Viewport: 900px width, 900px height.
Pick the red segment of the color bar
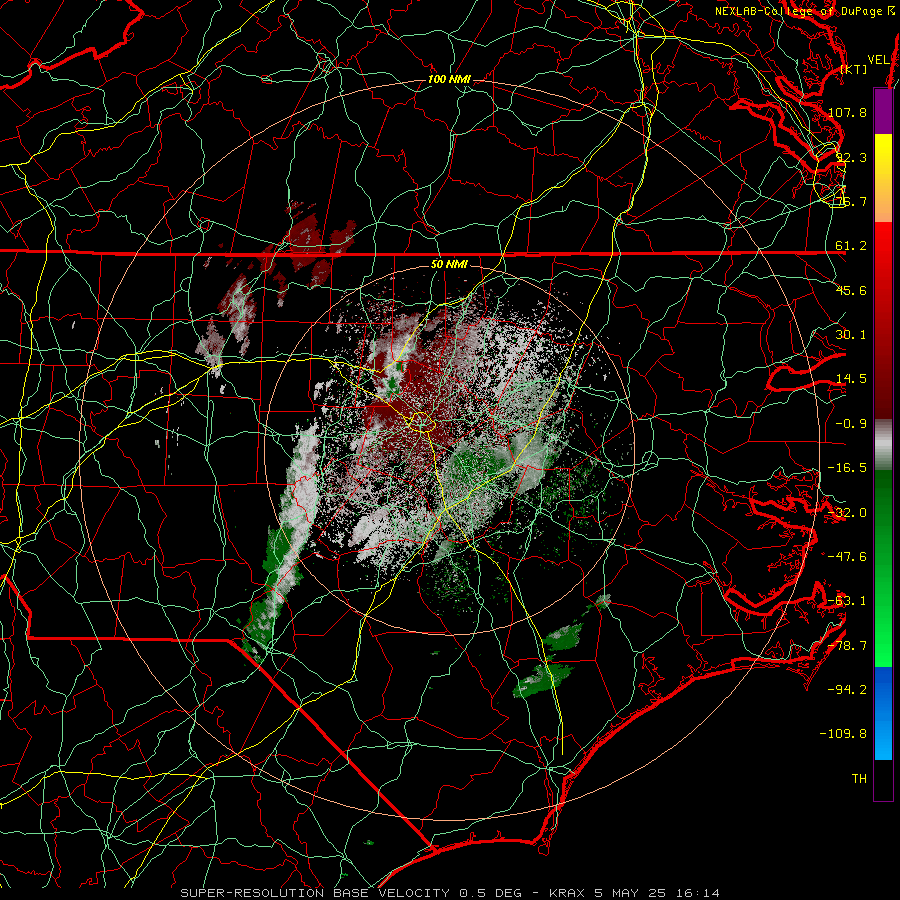(x=883, y=320)
